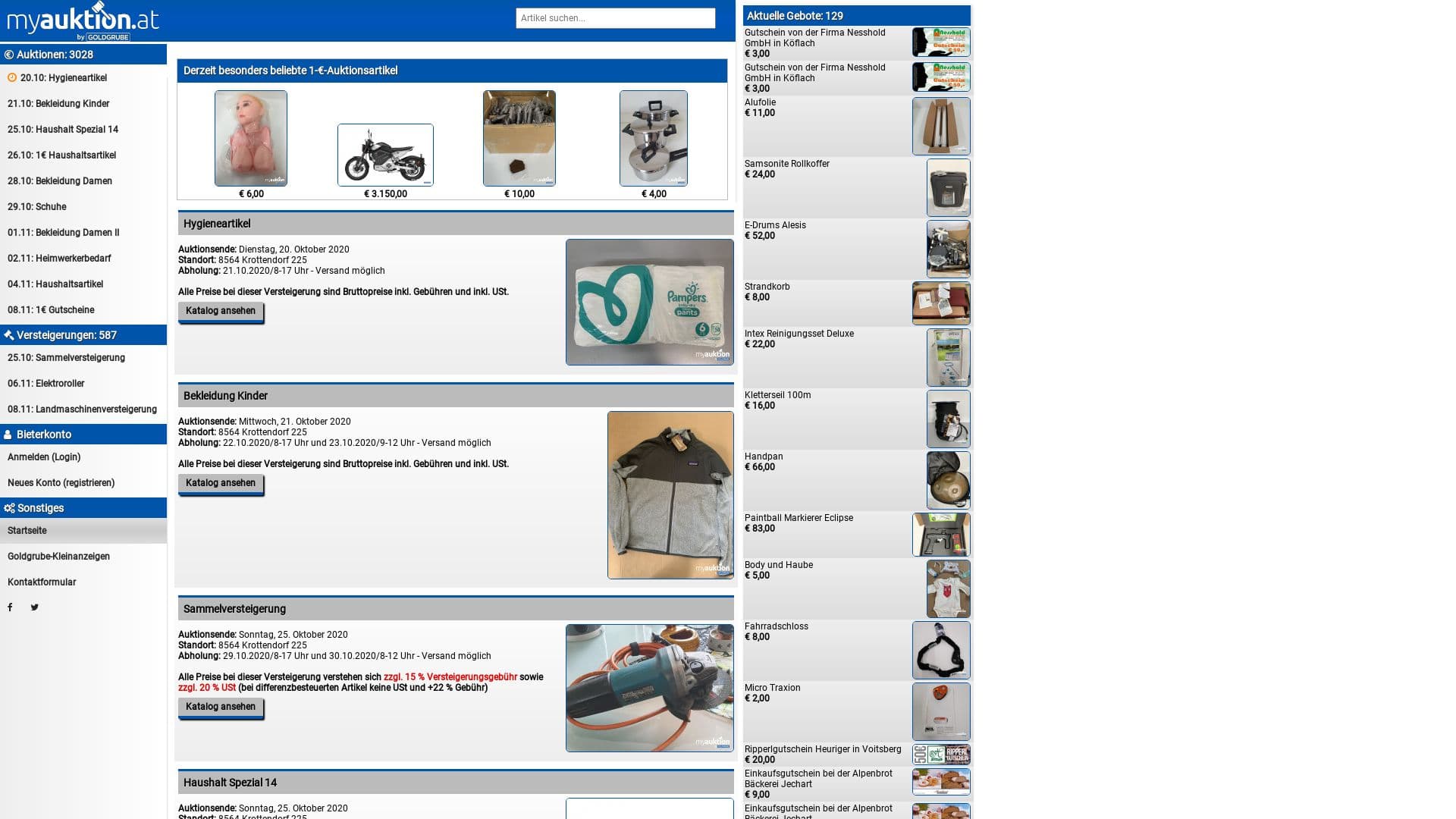The width and height of the screenshot is (1456, 819).
Task: Open the Anmelden (Login) link
Action: (x=44, y=457)
